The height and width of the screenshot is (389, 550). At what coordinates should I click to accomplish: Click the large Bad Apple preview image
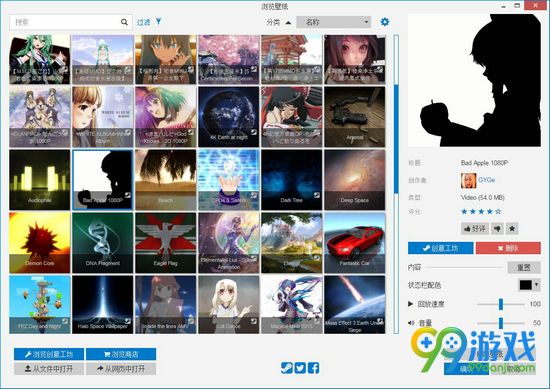[474, 80]
